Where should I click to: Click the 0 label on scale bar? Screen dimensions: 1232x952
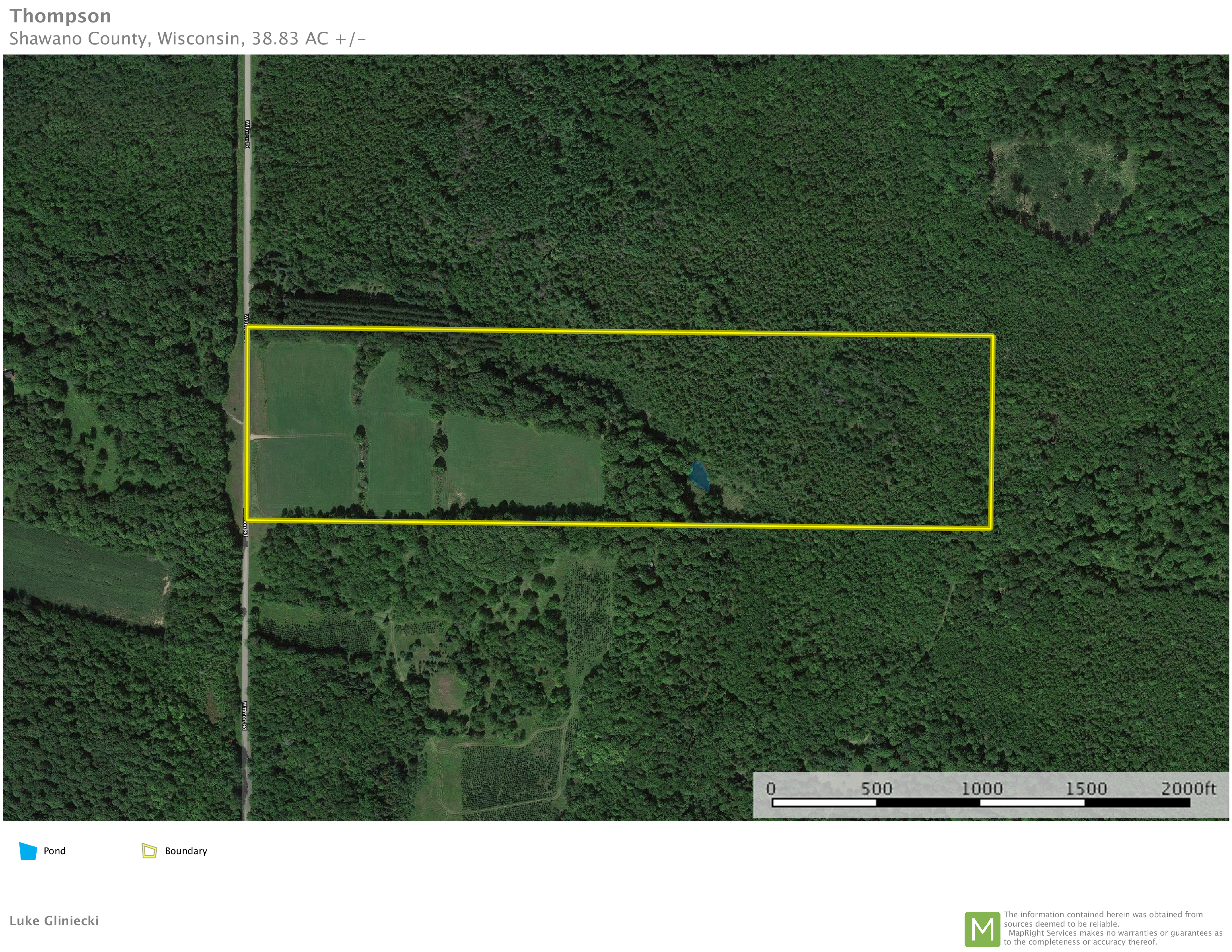(x=771, y=788)
